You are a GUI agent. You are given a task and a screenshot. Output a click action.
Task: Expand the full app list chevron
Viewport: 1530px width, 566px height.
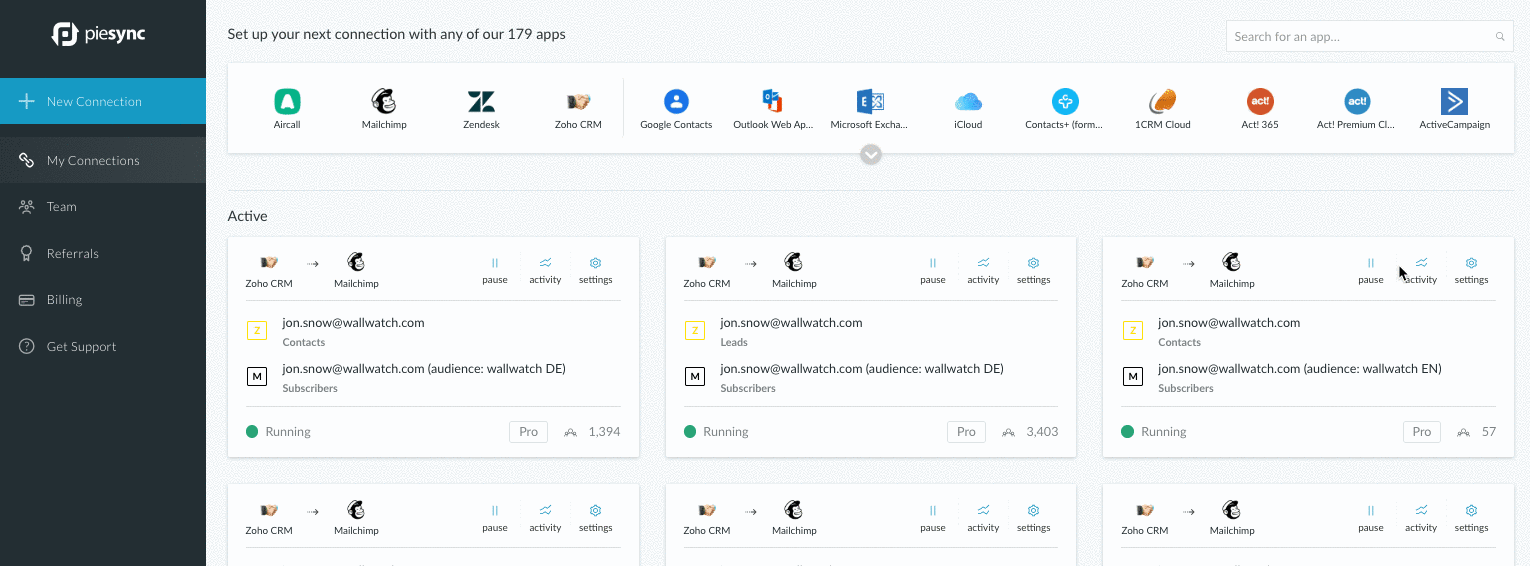(871, 154)
